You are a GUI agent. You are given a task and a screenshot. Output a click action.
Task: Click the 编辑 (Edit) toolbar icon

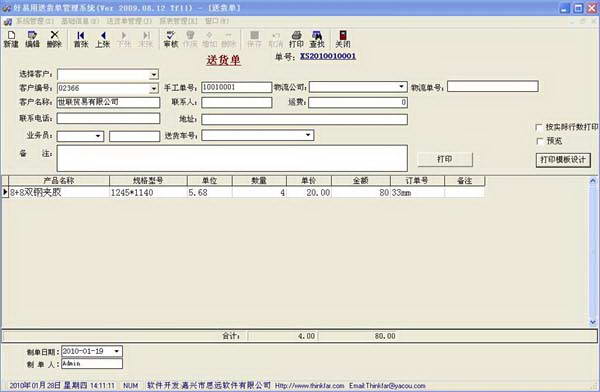coord(33,39)
